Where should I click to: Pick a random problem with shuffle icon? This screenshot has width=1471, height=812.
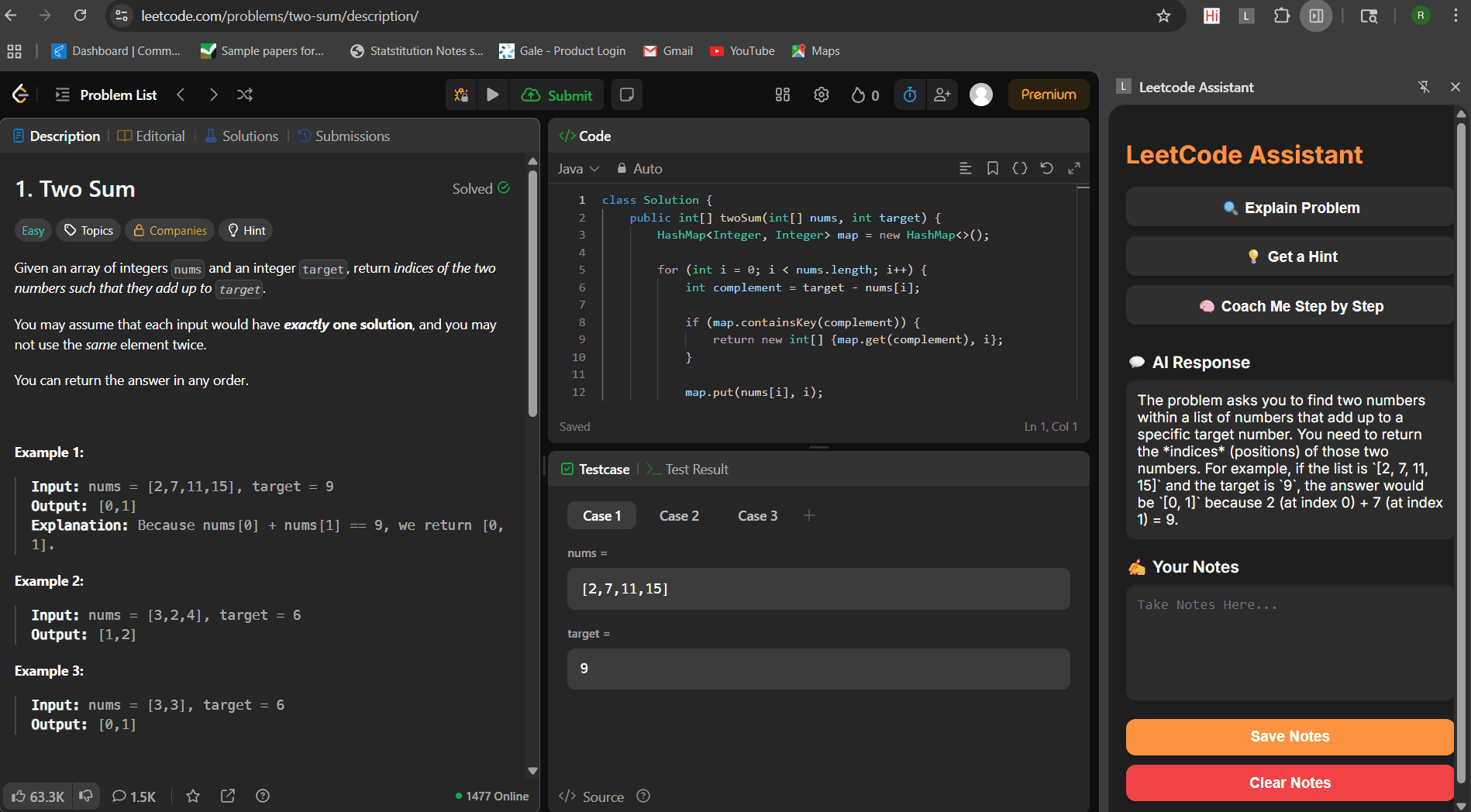pyautogui.click(x=245, y=95)
